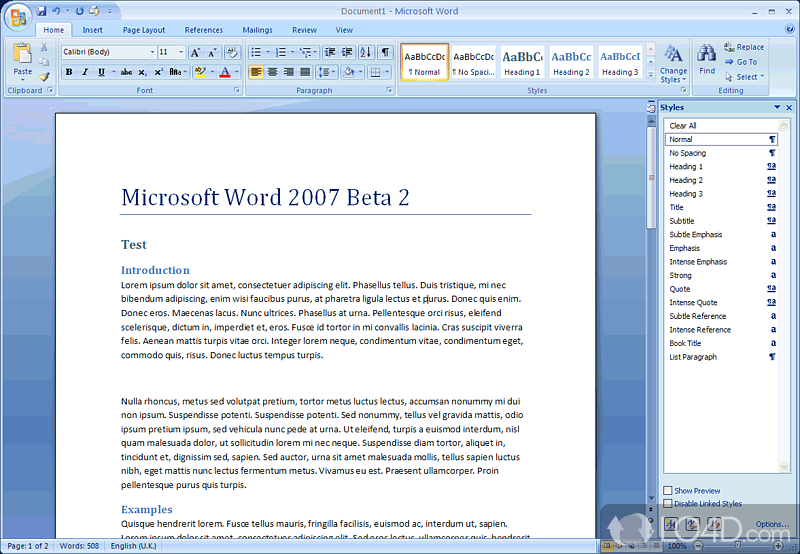
Task: Open the Change Styles dropdown
Action: click(673, 64)
